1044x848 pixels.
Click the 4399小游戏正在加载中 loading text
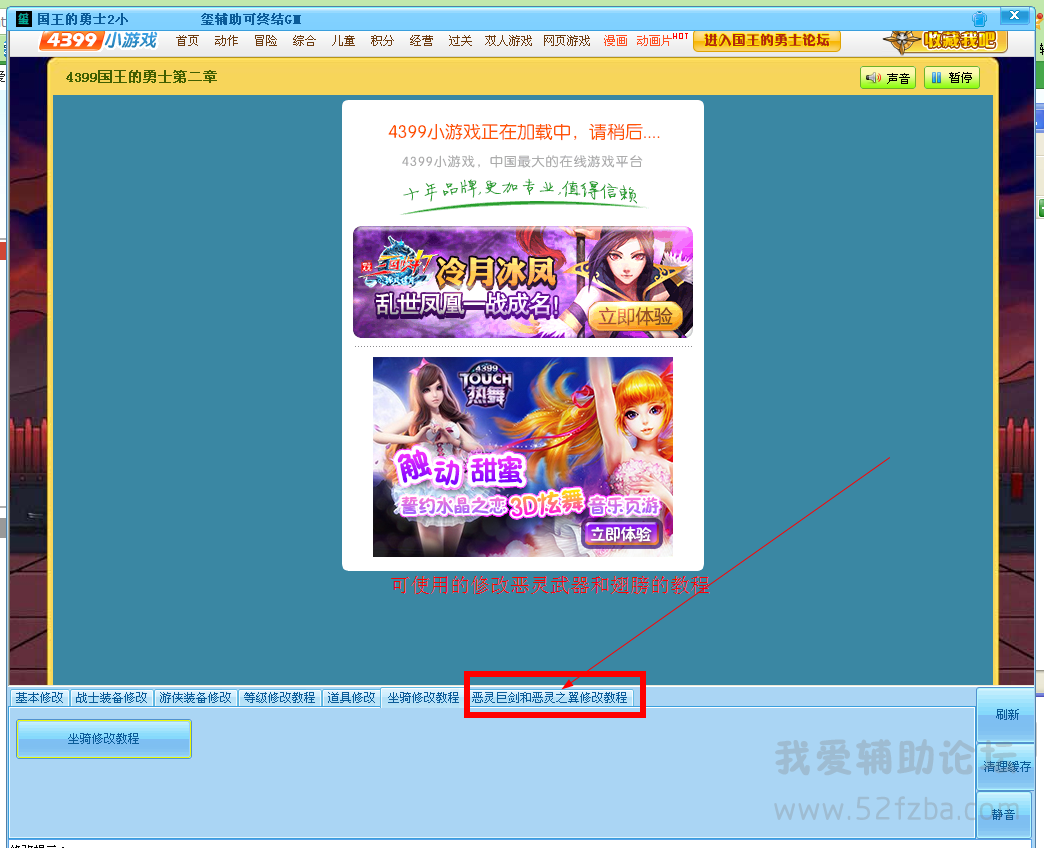click(524, 132)
